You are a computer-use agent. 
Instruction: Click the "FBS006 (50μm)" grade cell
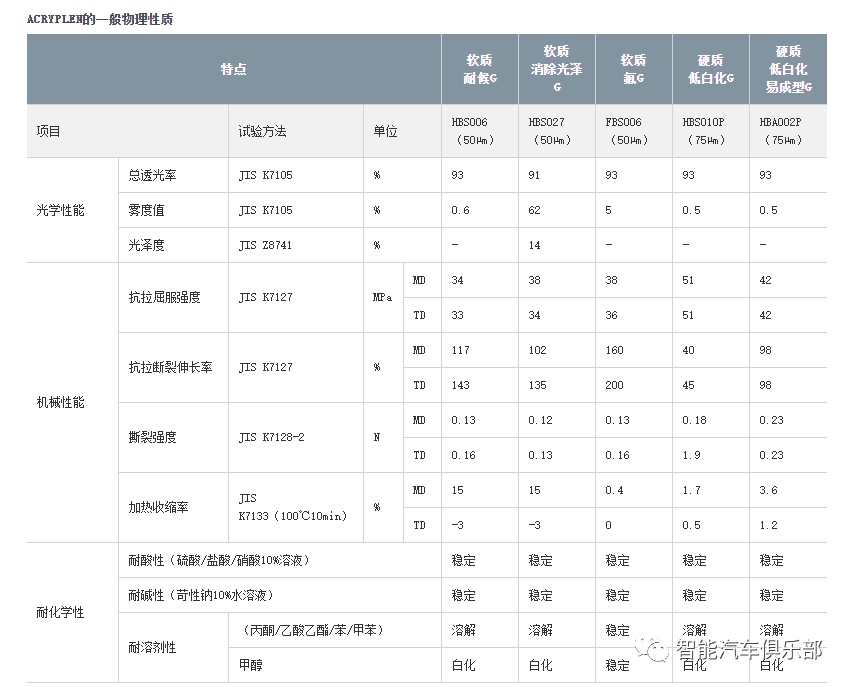[x=634, y=131]
